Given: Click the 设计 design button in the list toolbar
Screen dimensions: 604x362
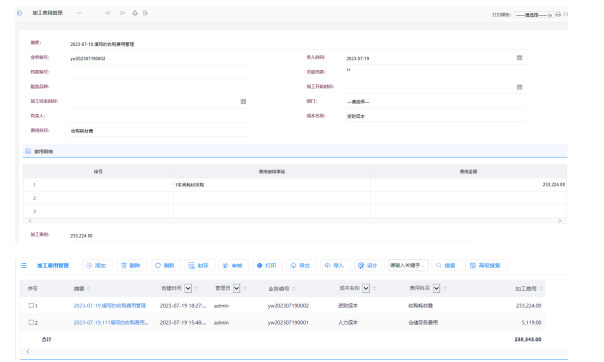Looking at the screenshot, I should click(369, 265).
